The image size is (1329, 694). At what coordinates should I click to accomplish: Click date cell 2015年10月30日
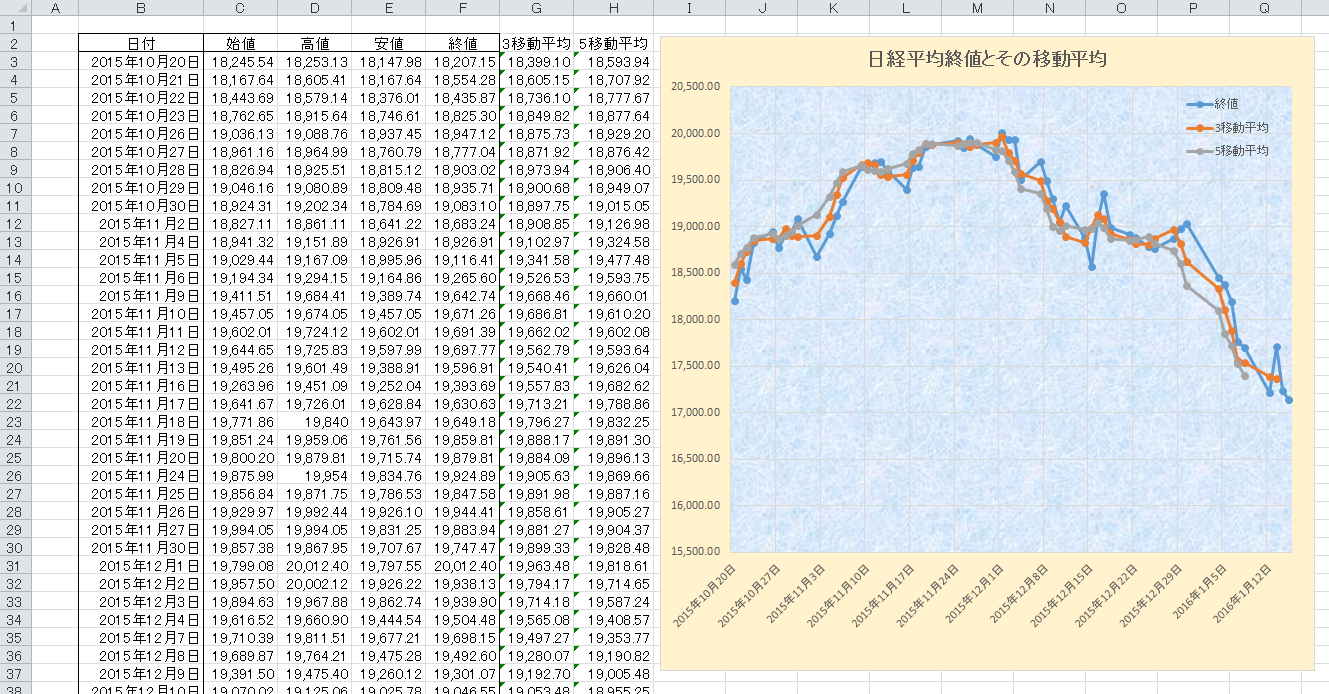141,205
